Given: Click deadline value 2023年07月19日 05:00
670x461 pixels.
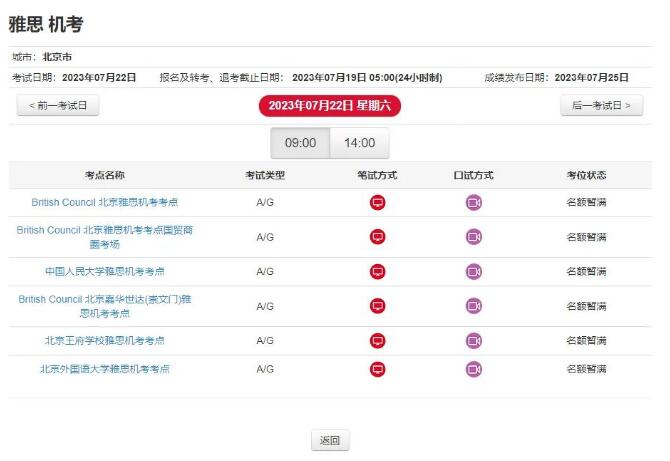Looking at the screenshot, I should tap(367, 77).
